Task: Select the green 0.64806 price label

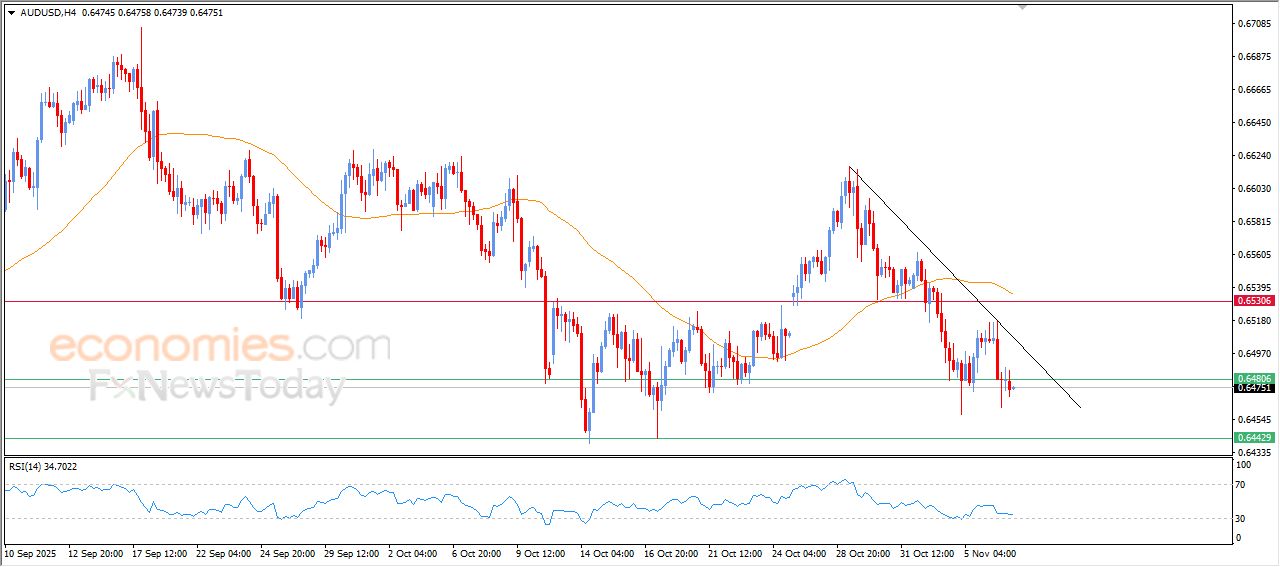Action: click(1253, 379)
